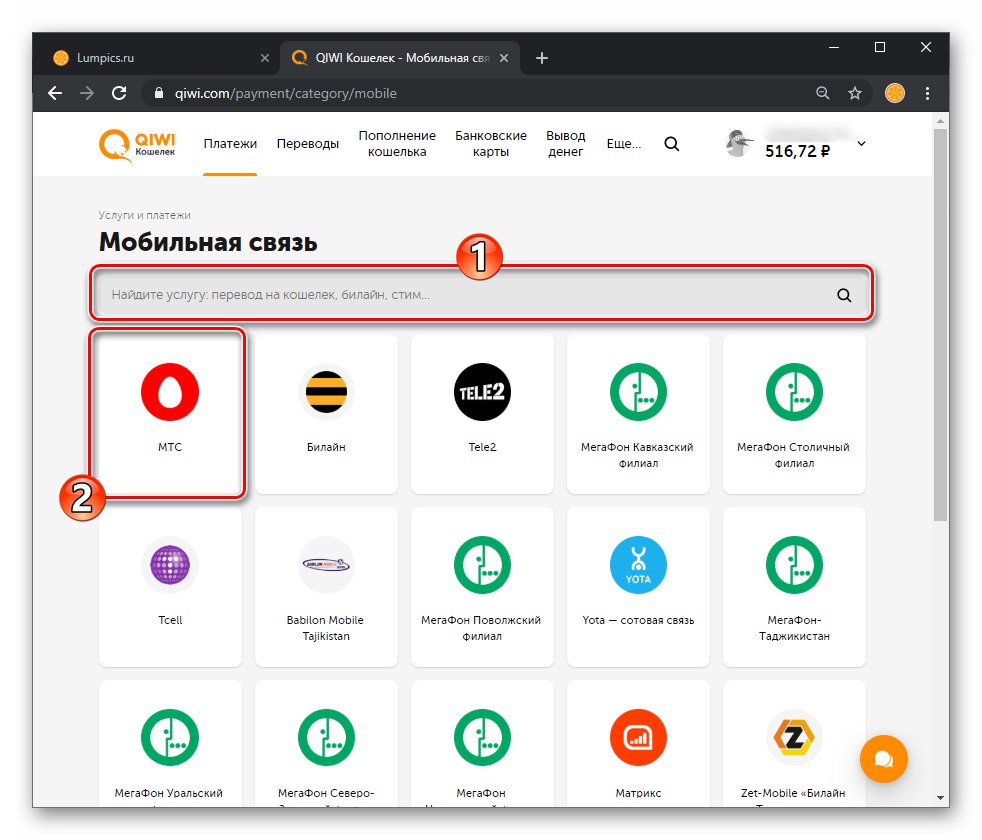Choose the МегаФон Северо- logo
Viewport: 982px width, 840px height.
tap(326, 737)
